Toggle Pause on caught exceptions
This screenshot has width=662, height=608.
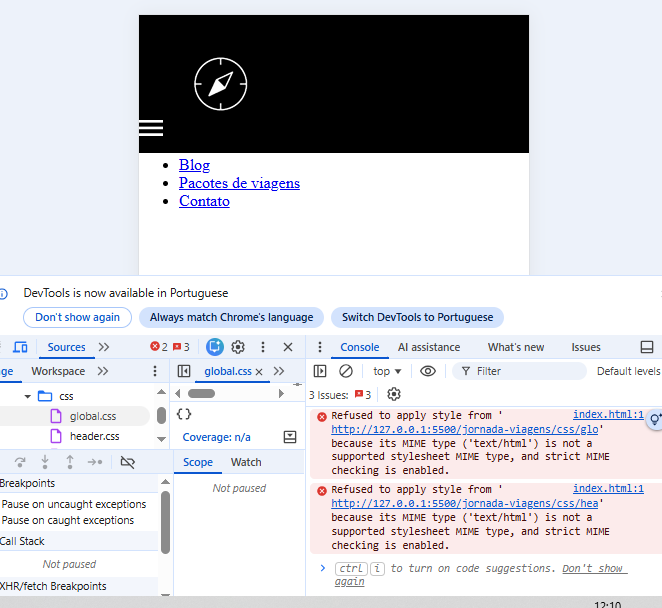click(68, 520)
